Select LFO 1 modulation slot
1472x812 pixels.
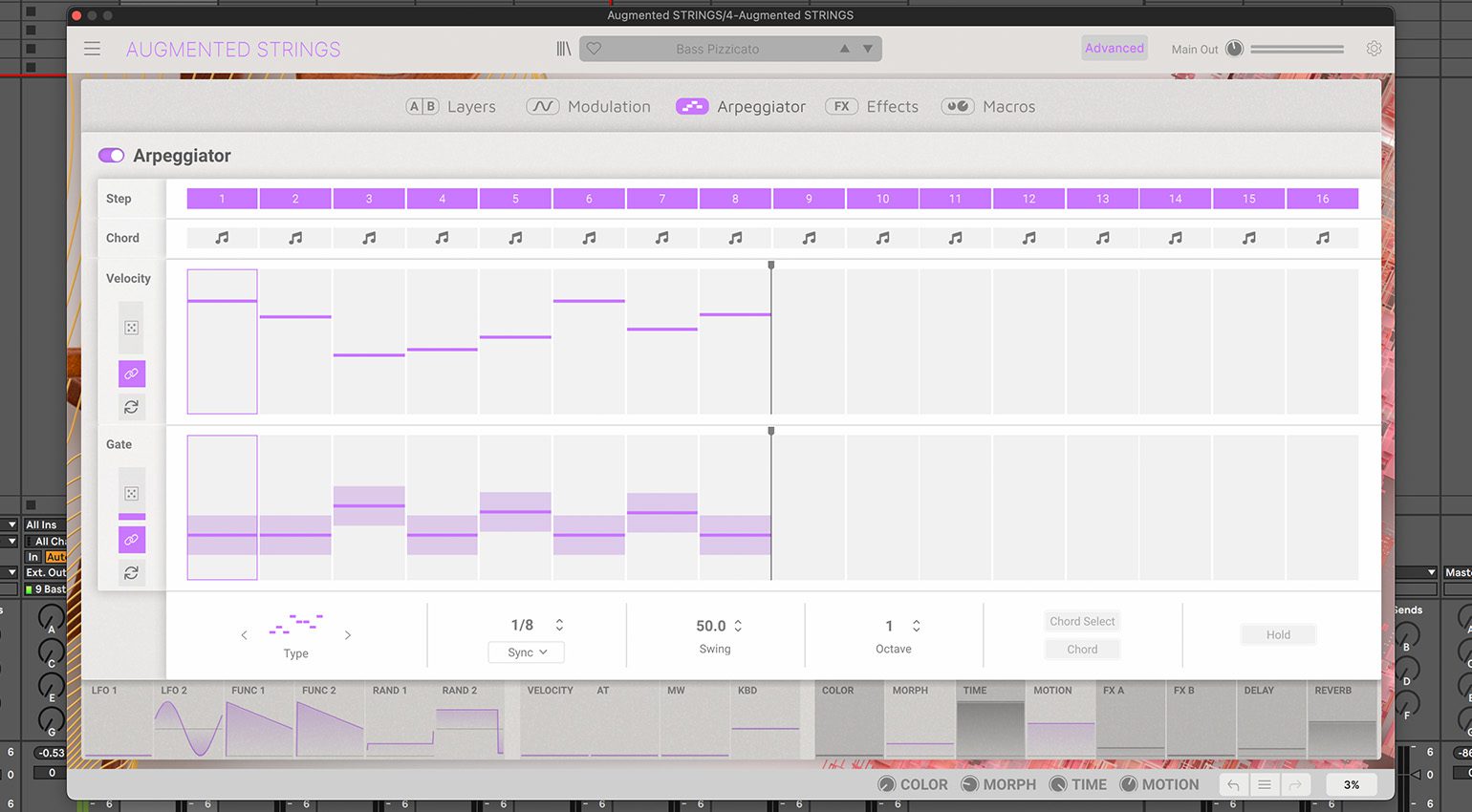pyautogui.click(x=119, y=720)
